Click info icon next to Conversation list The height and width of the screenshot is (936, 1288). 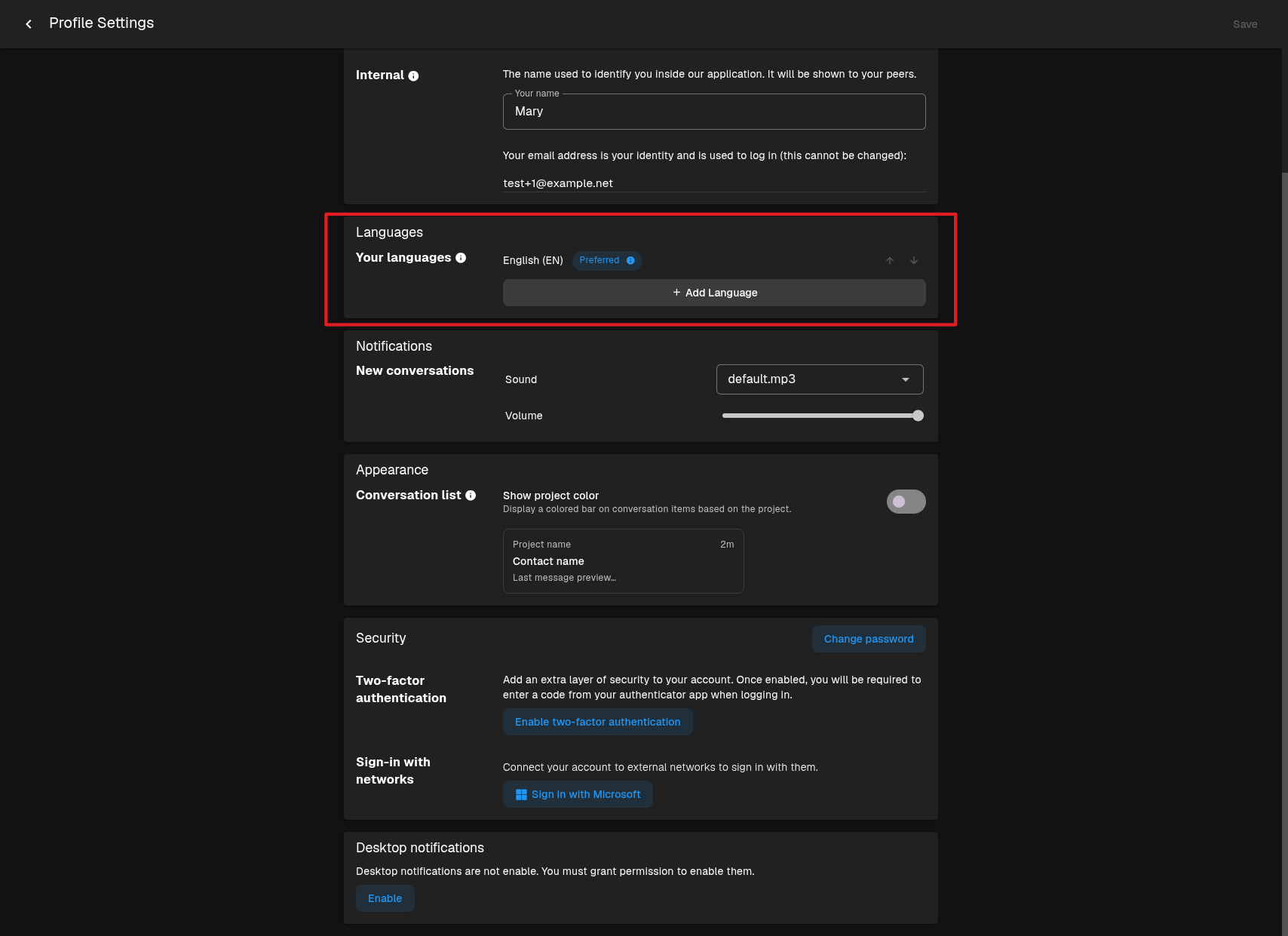(x=471, y=496)
